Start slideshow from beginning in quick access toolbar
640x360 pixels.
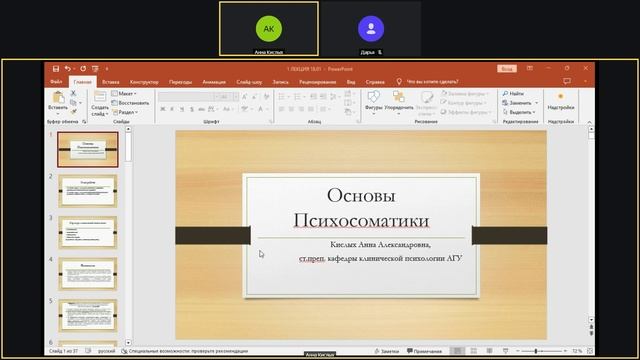pyautogui.click(x=95, y=69)
